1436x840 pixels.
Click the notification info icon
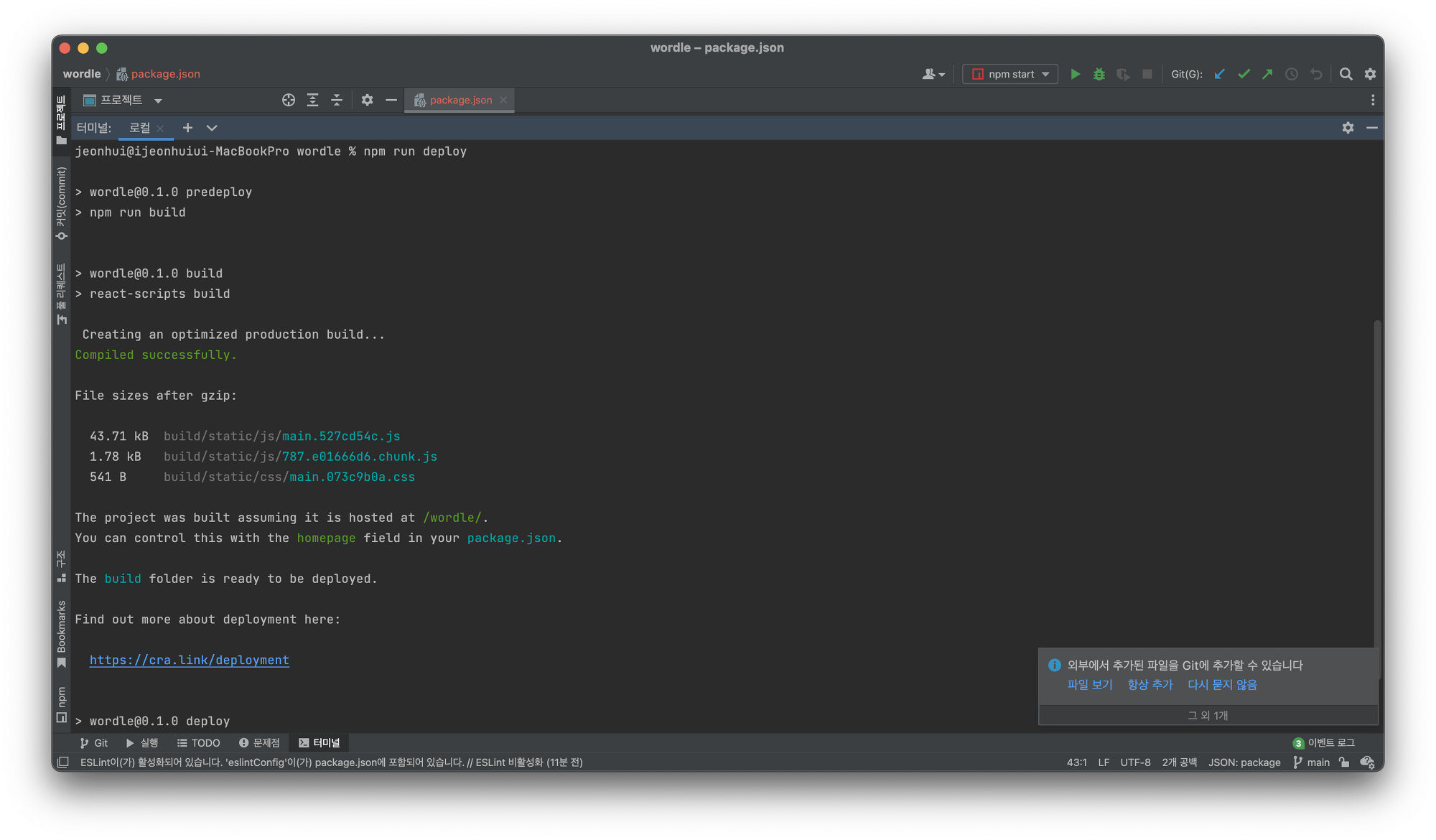pyautogui.click(x=1054, y=666)
